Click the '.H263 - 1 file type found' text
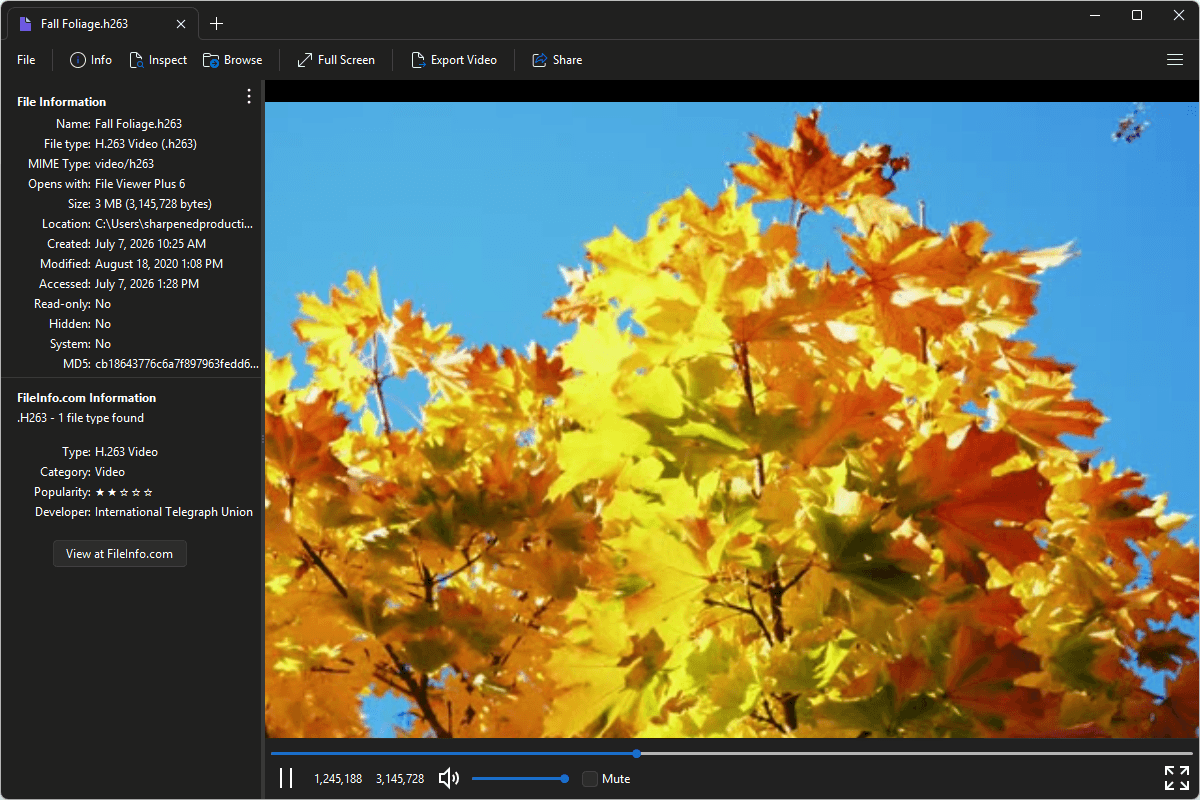 (x=81, y=418)
